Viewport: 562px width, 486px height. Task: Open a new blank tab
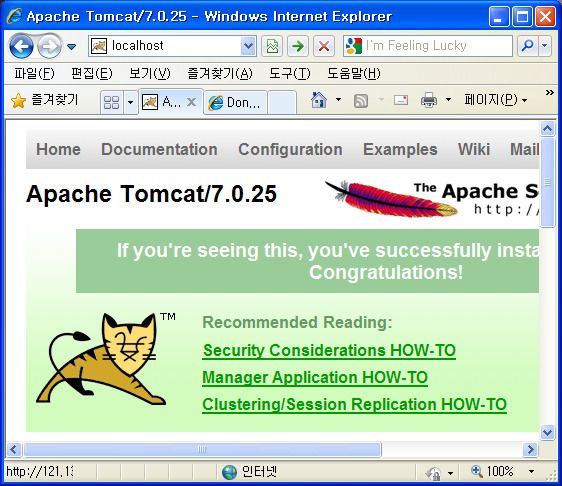coord(282,103)
